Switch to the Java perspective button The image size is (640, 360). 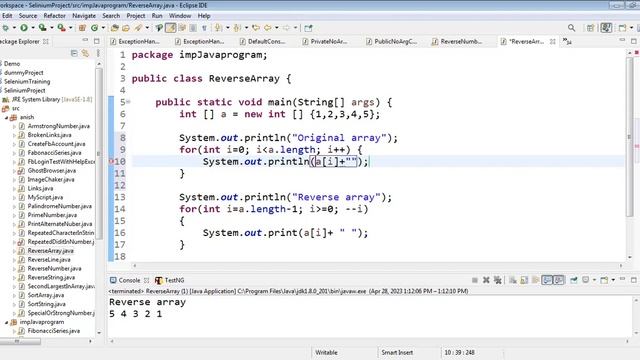(x=606, y=28)
